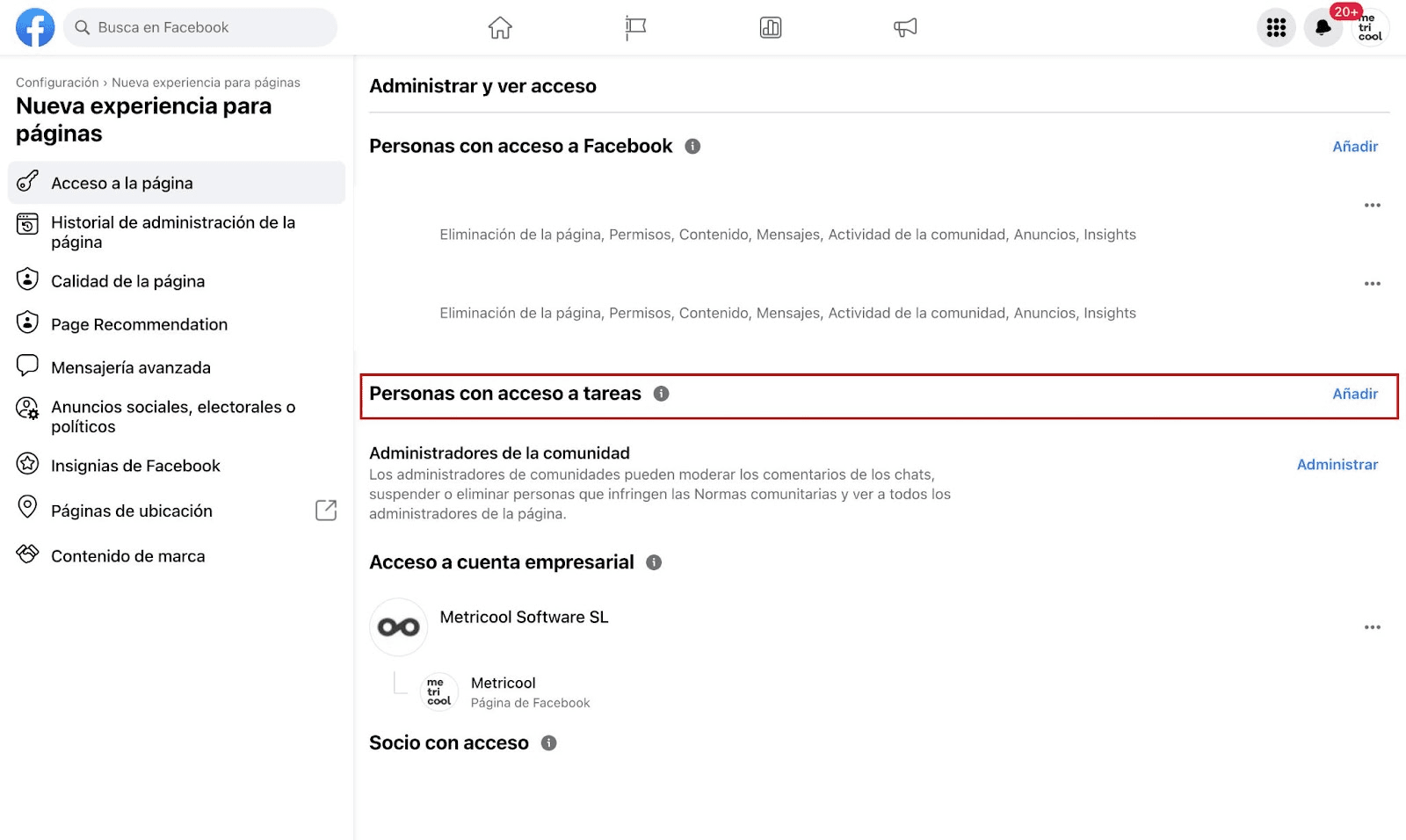Select the megaphone promotions icon
The width and height of the screenshot is (1406, 840).
[905, 27]
